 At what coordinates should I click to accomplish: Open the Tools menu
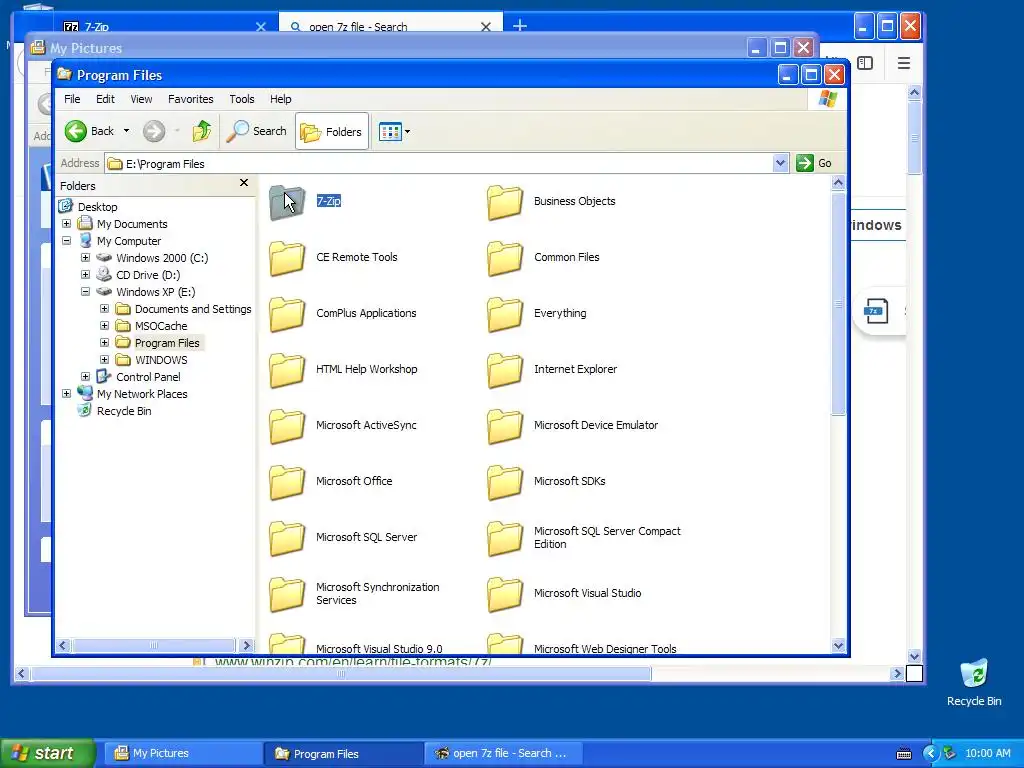[x=242, y=99]
